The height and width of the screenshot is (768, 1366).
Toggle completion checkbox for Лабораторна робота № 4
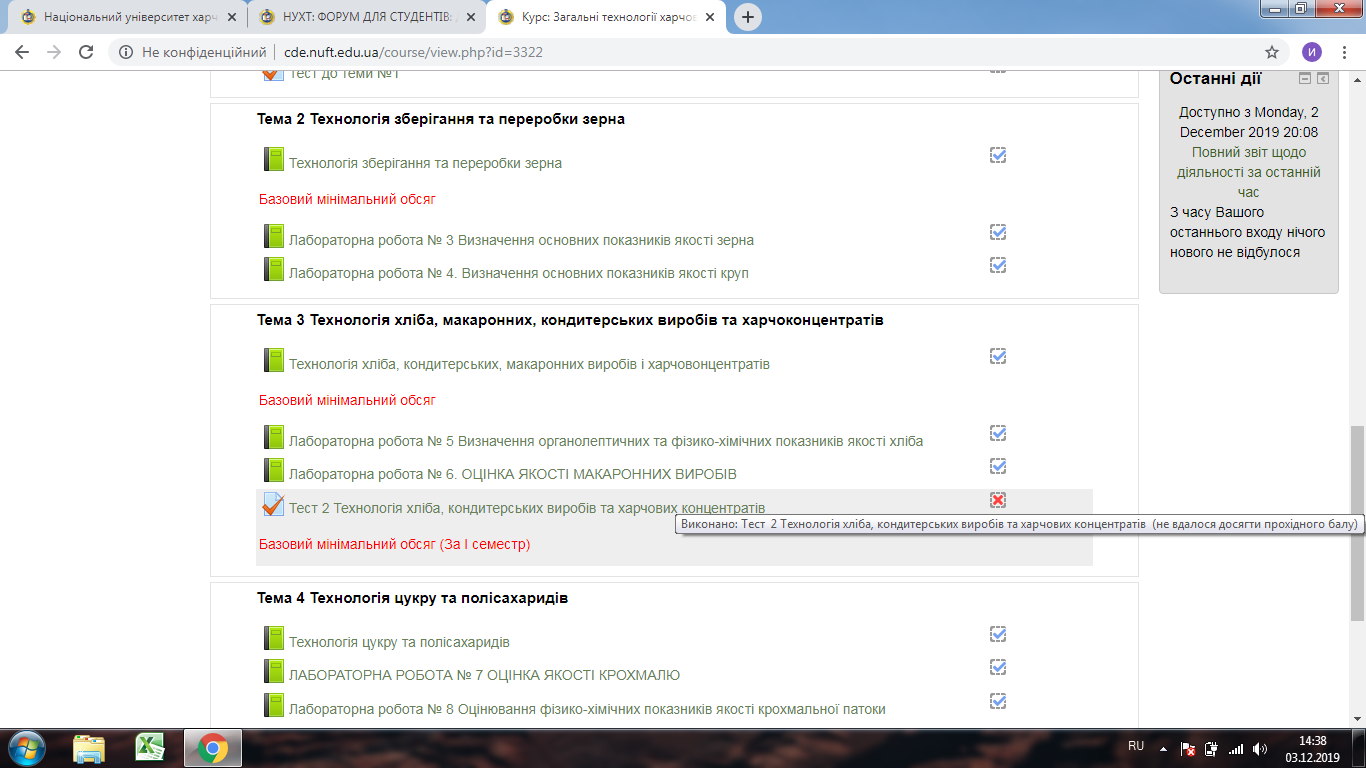(x=997, y=265)
